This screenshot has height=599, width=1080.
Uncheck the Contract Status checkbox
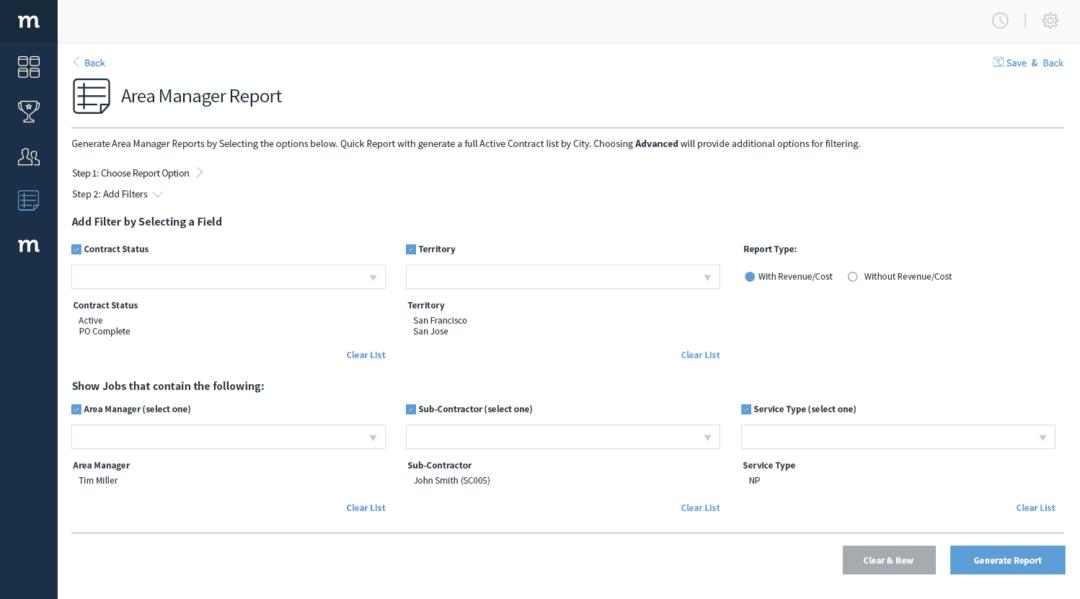click(x=76, y=248)
